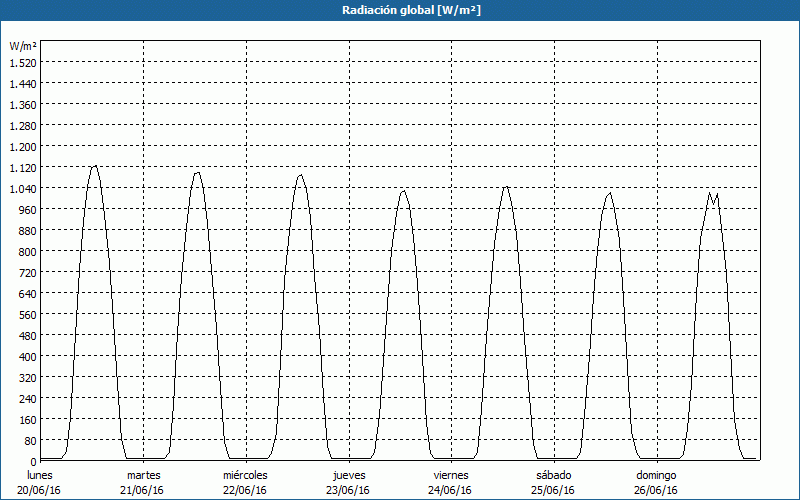This screenshot has width=800, height=500.
Task: Click the 26/06/16 date label
Action: (656, 490)
